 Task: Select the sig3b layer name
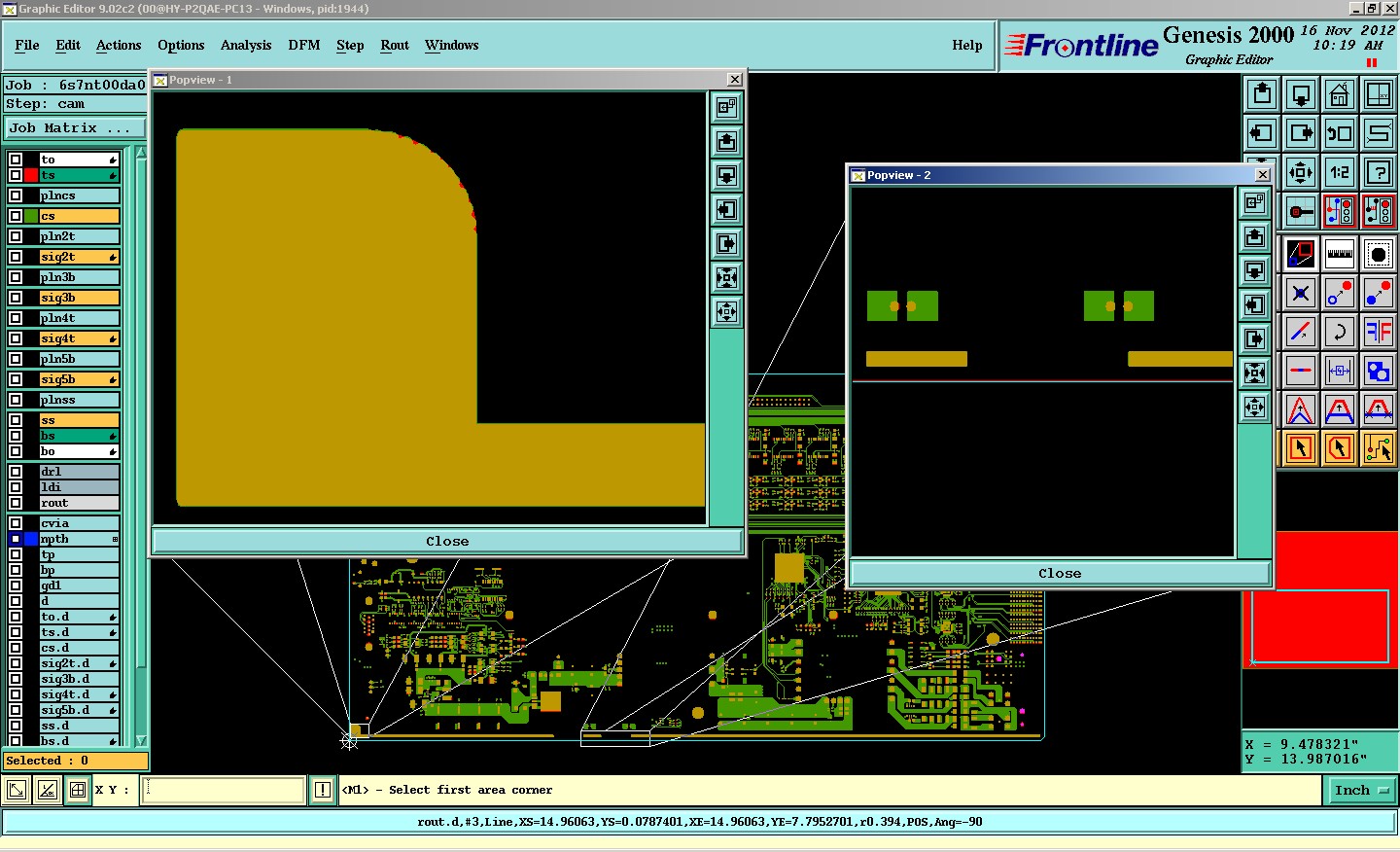(79, 298)
